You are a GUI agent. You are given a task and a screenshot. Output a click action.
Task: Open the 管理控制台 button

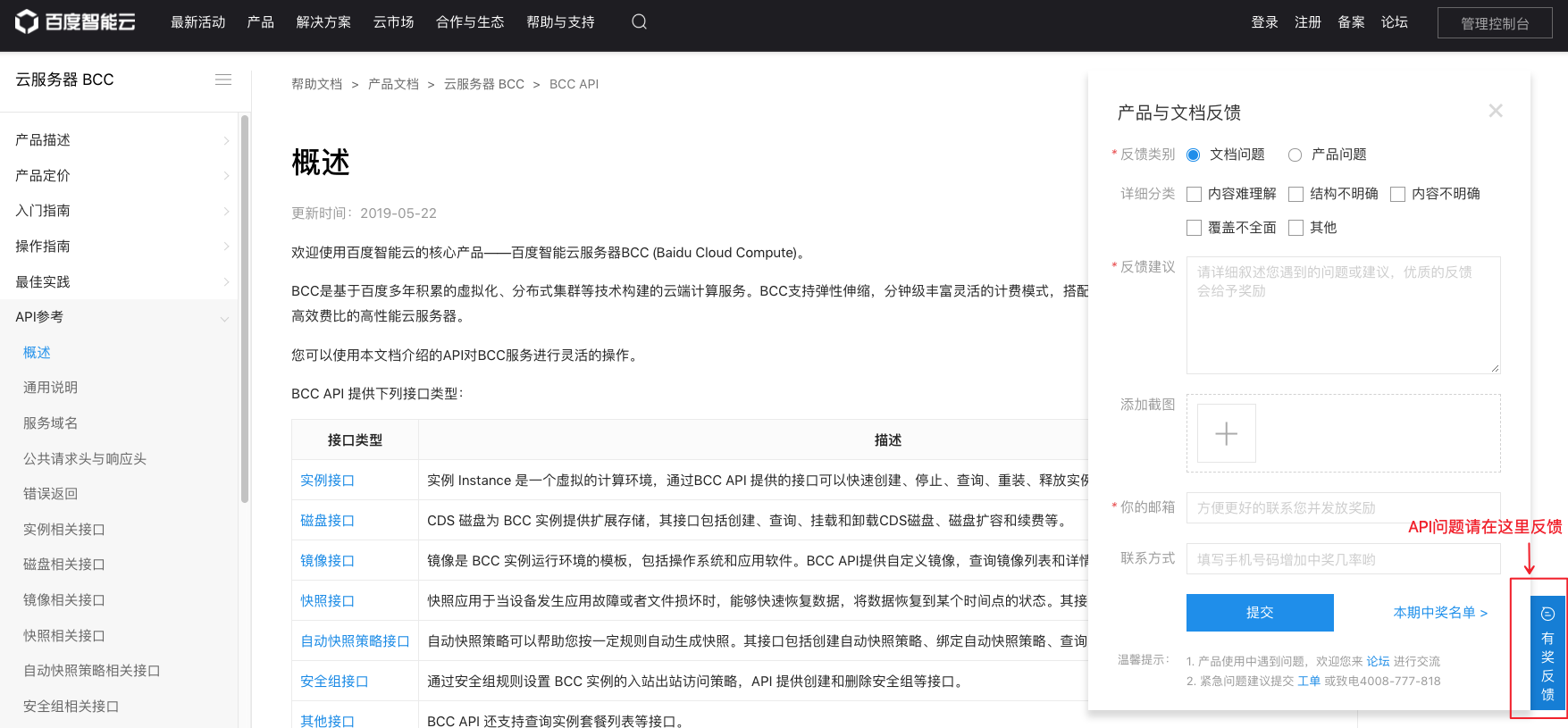click(1495, 23)
